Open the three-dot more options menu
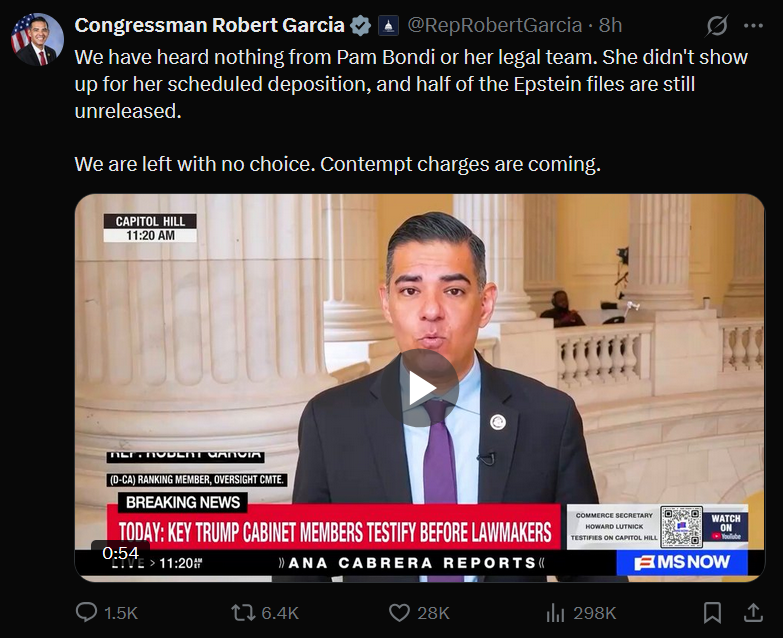The image size is (783, 638). tap(753, 25)
